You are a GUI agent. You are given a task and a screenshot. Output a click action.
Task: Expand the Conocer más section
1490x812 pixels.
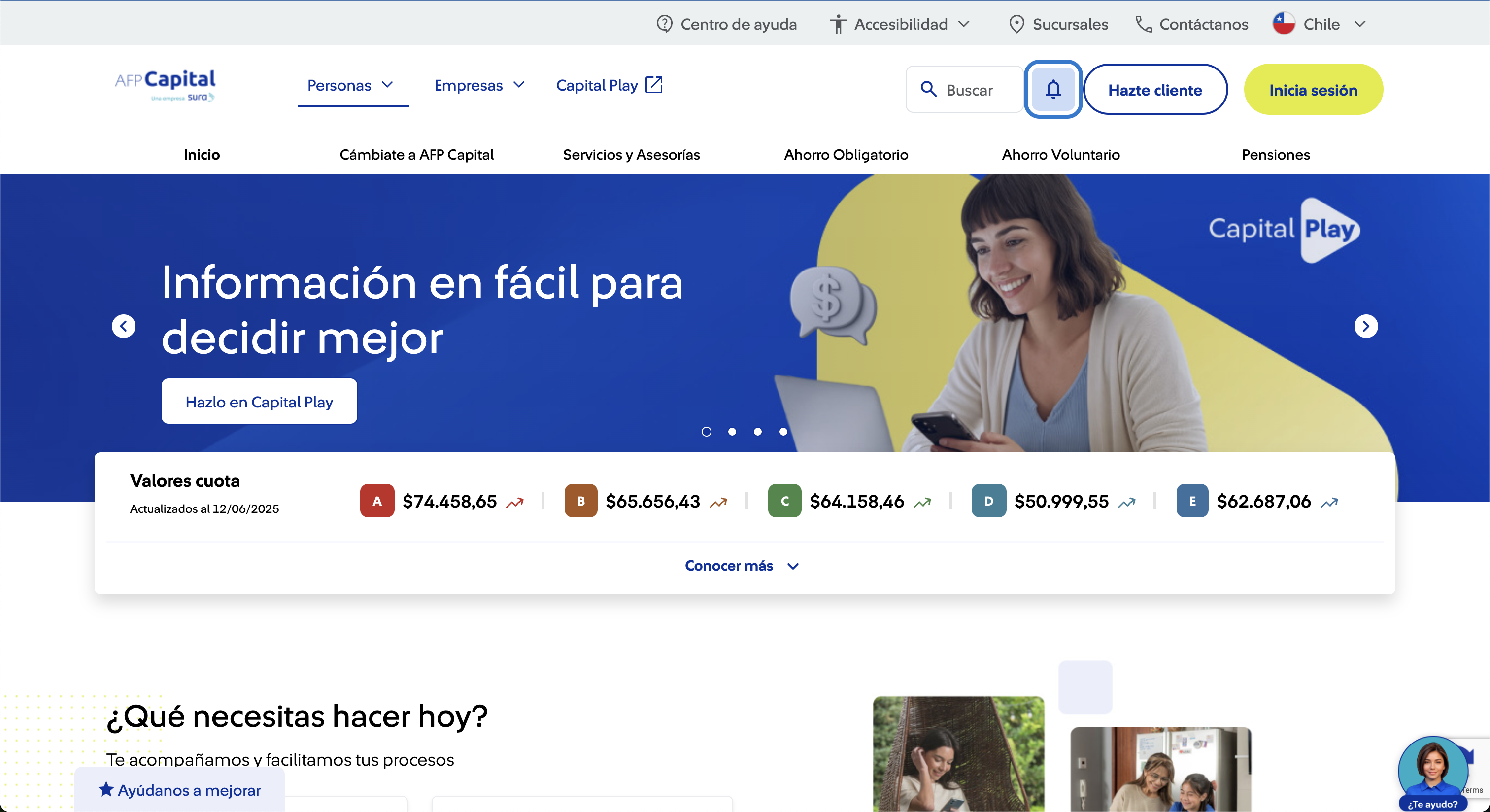coord(742,566)
